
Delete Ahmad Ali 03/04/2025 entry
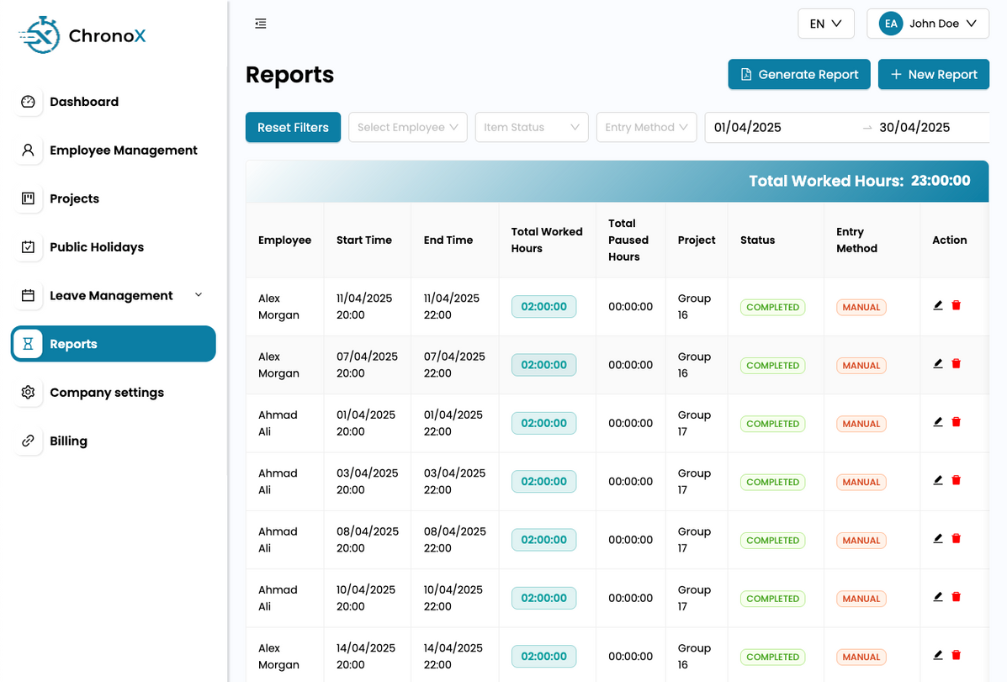tap(956, 481)
